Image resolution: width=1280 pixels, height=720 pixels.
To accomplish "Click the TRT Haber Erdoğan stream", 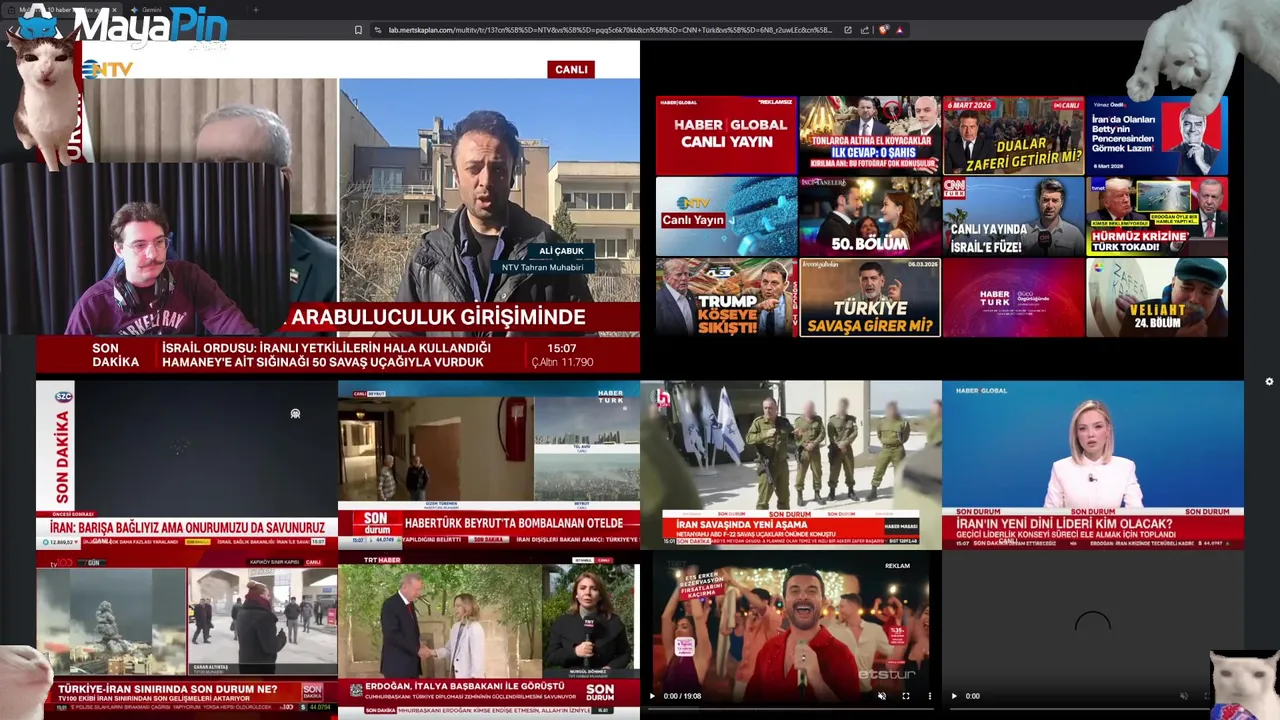I will point(489,636).
